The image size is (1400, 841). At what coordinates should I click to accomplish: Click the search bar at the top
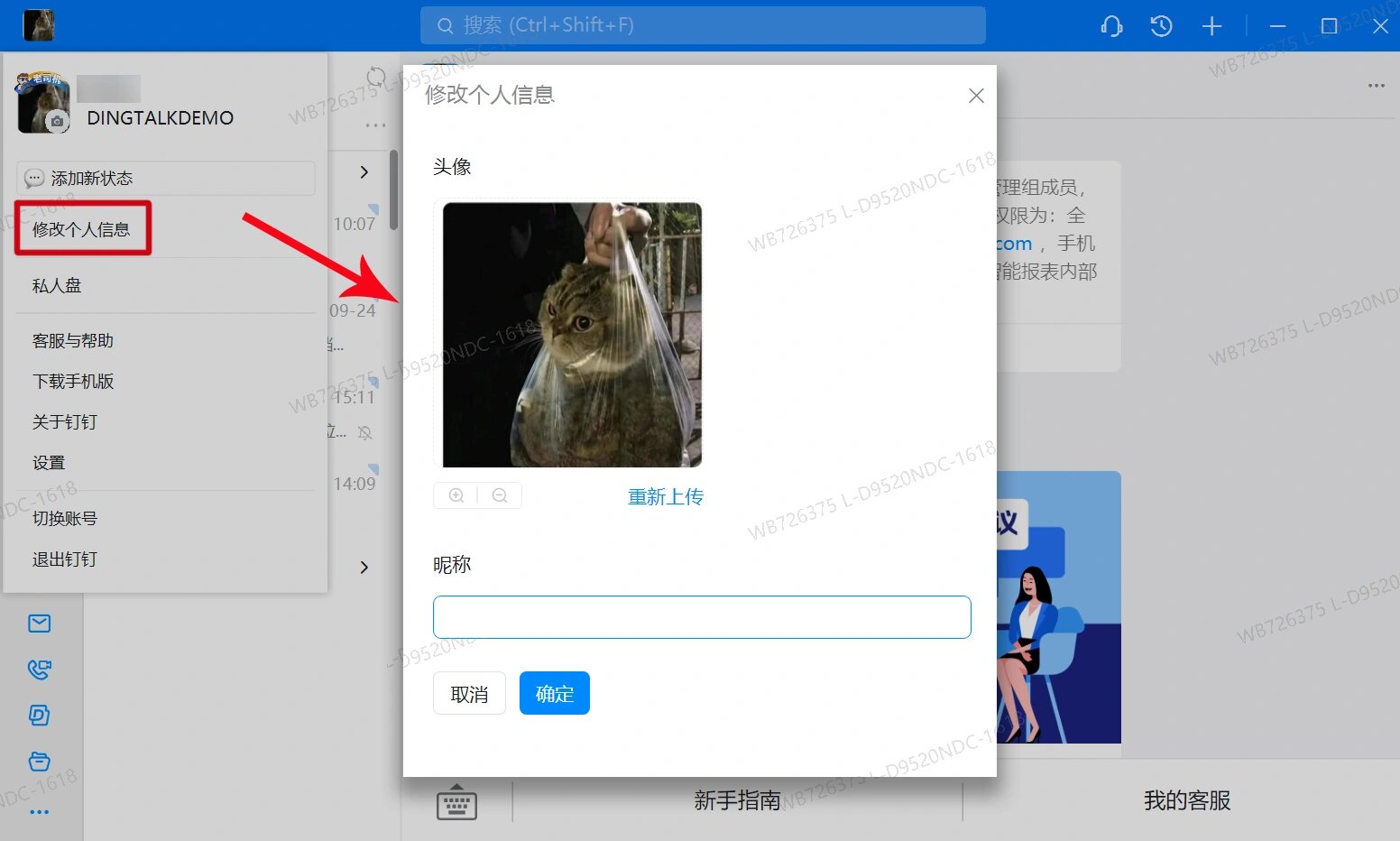pos(703,25)
